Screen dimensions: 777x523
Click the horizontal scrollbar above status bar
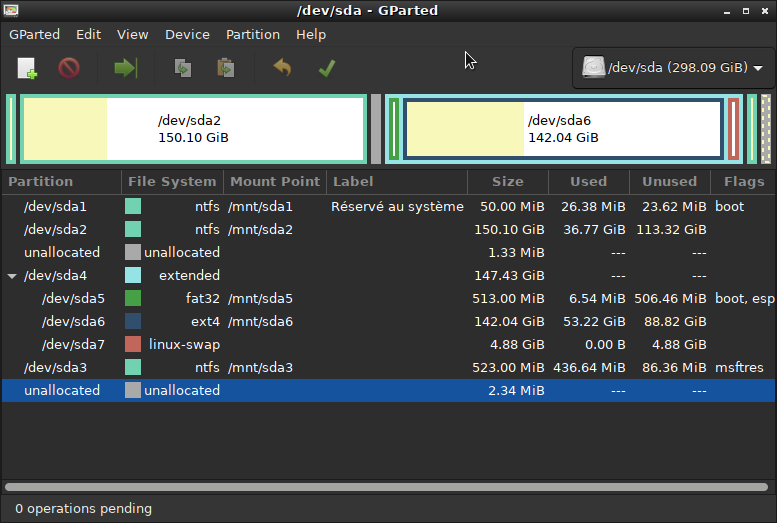[386, 487]
